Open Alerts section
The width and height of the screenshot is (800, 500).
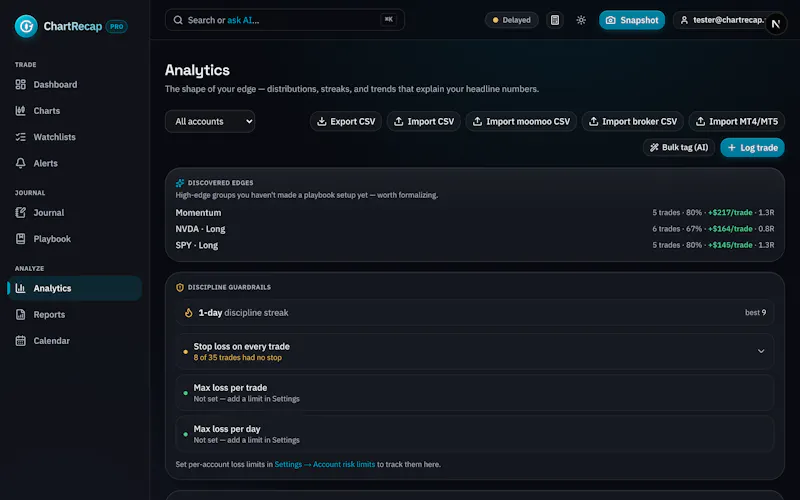click(74, 163)
